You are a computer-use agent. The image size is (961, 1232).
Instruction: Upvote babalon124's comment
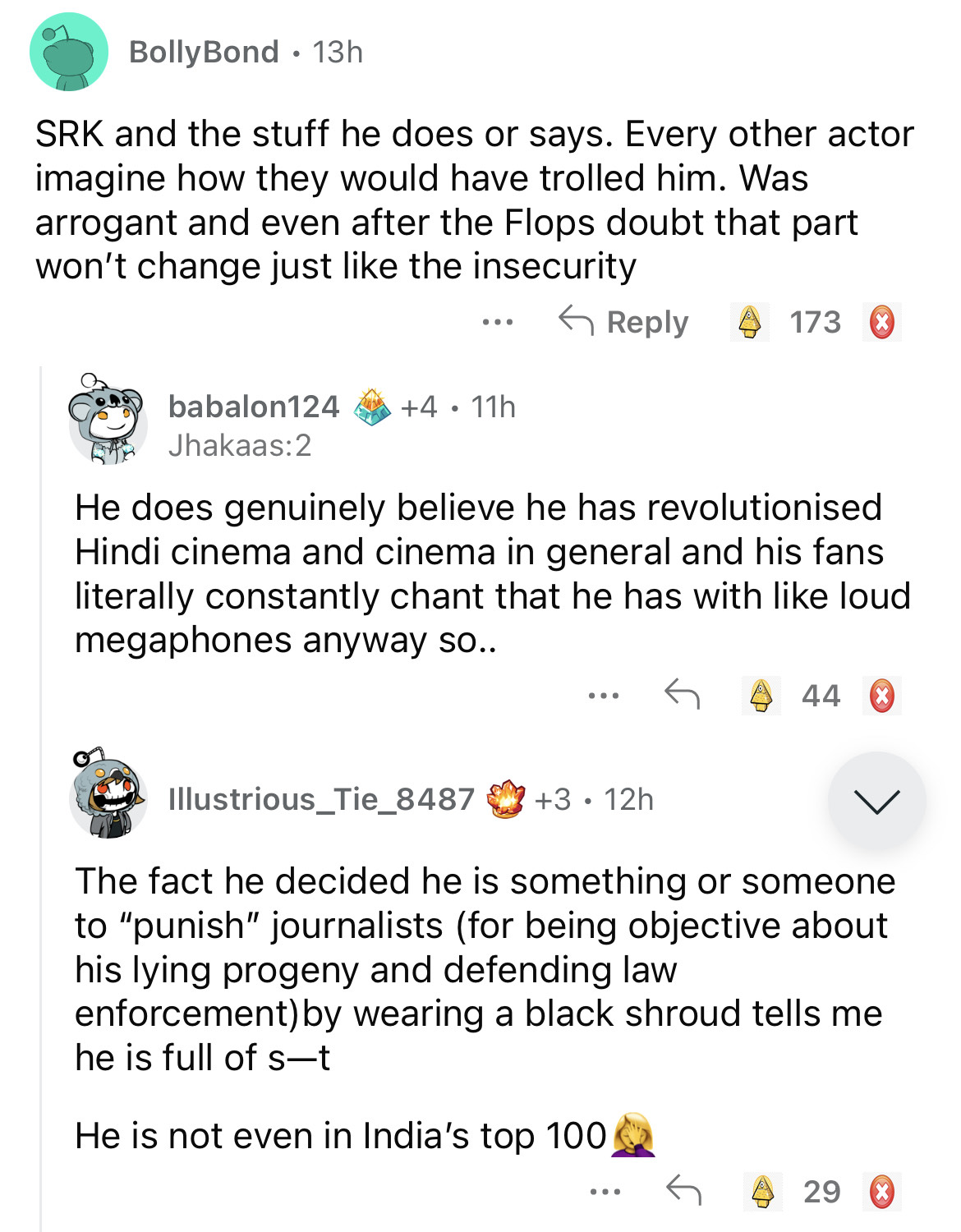point(761,696)
